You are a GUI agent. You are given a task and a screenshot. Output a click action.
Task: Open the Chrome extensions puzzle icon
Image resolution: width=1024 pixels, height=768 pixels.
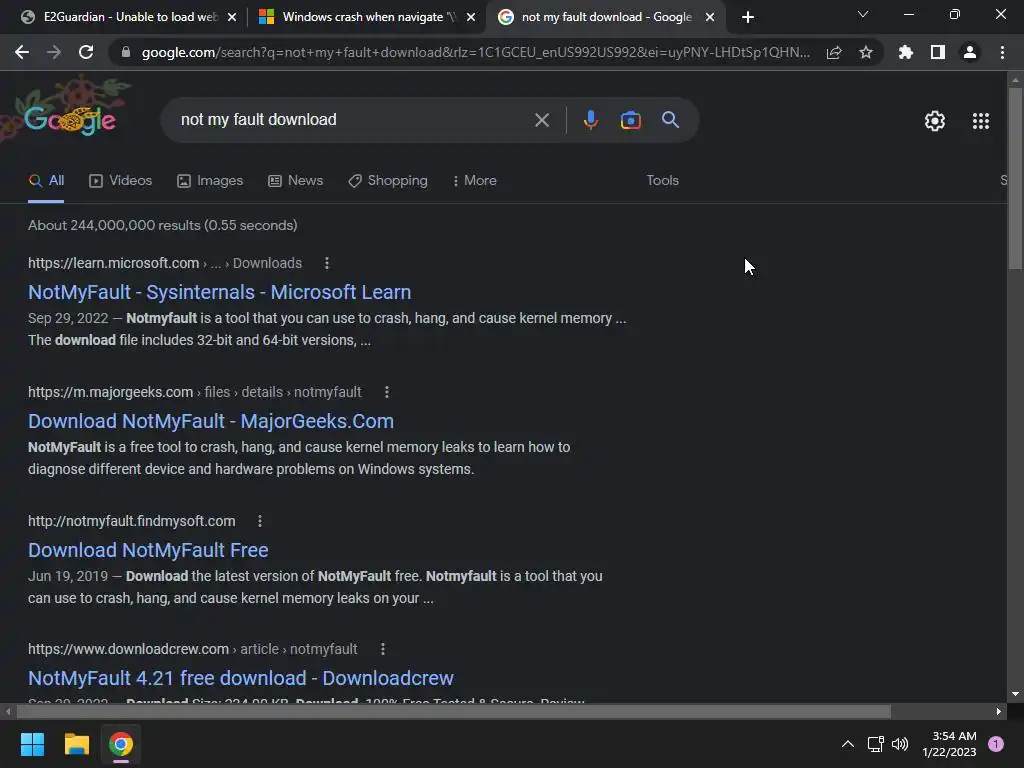pos(906,52)
